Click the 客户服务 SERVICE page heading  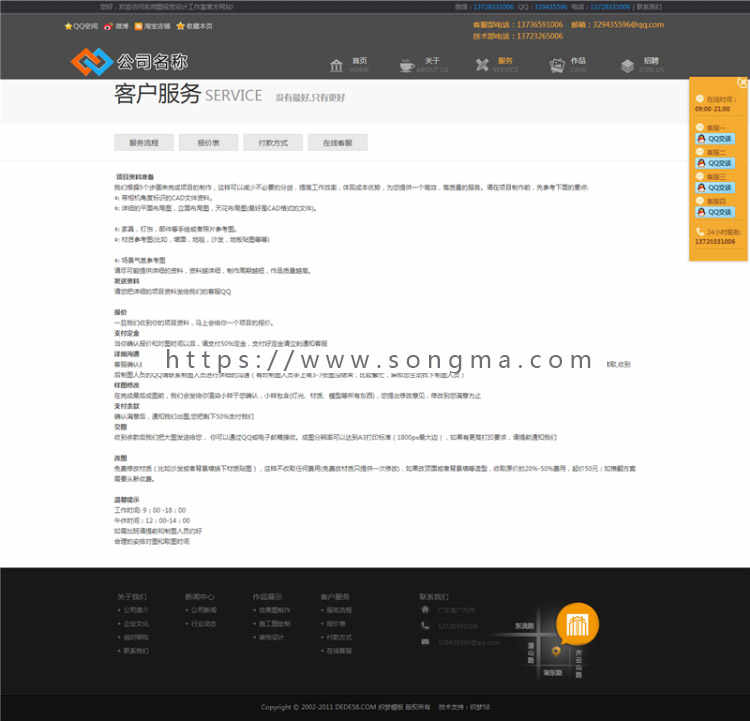tap(188, 94)
